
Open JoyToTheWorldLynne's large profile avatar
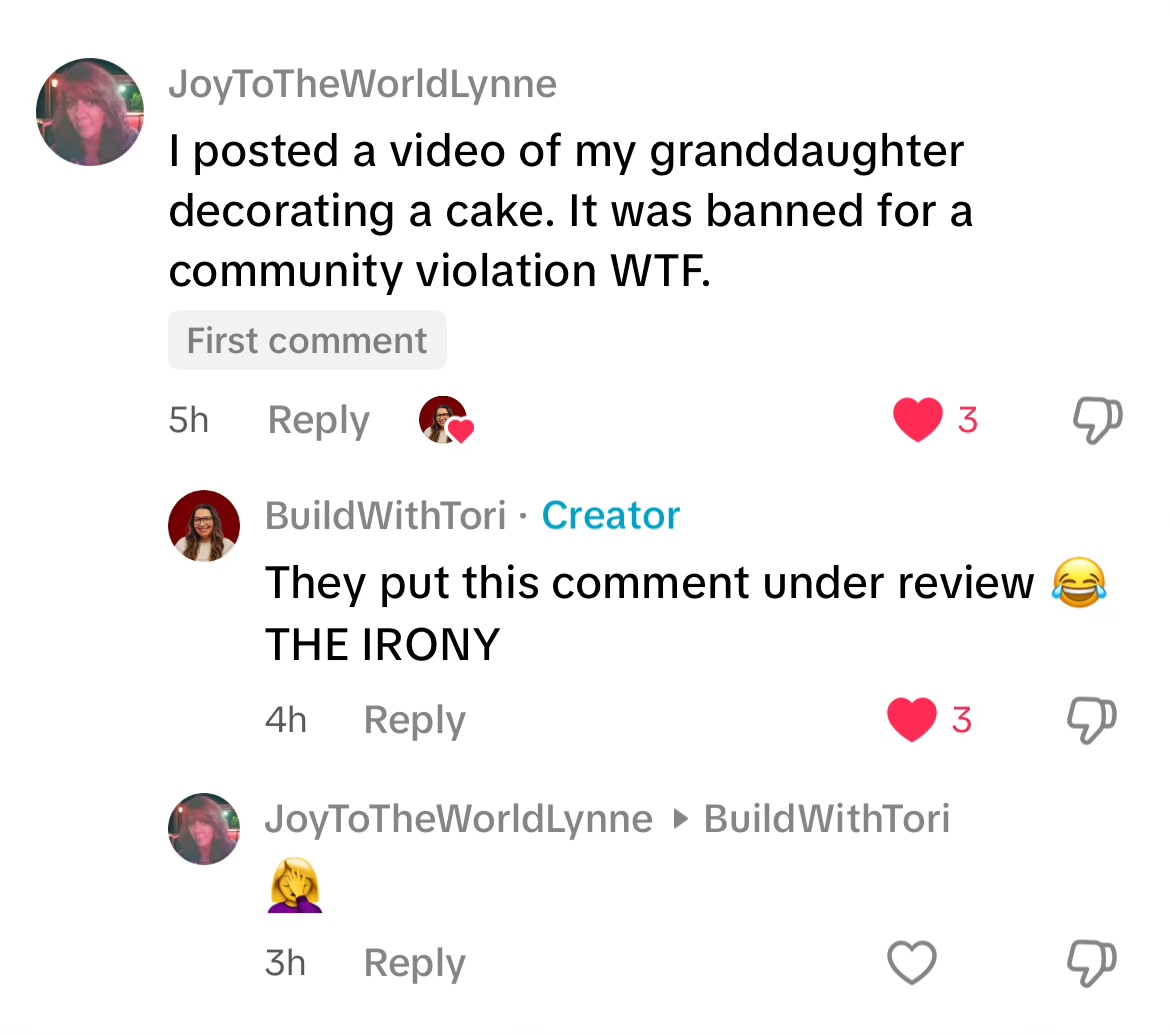point(90,112)
